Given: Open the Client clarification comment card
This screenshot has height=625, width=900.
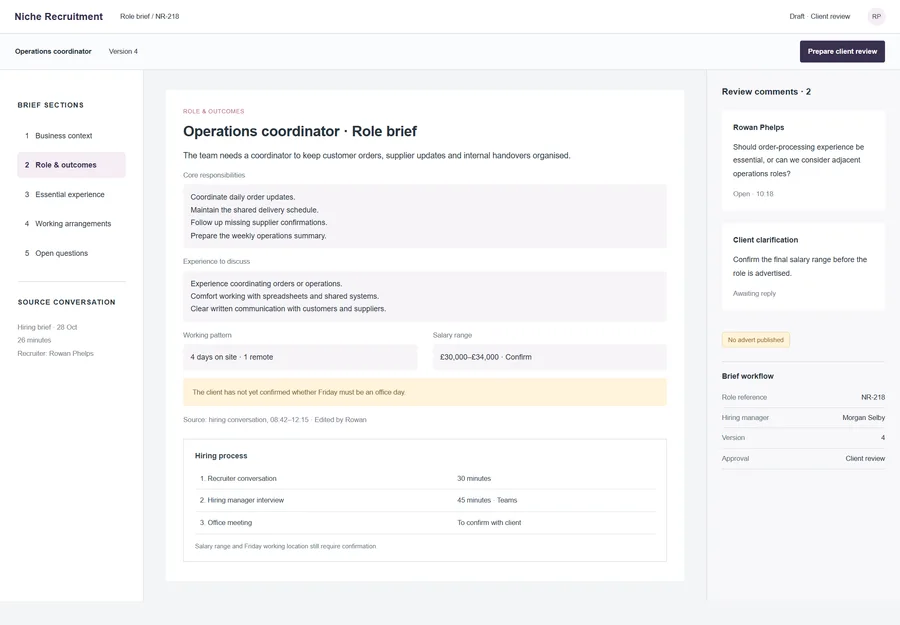Looking at the screenshot, I should (803, 267).
